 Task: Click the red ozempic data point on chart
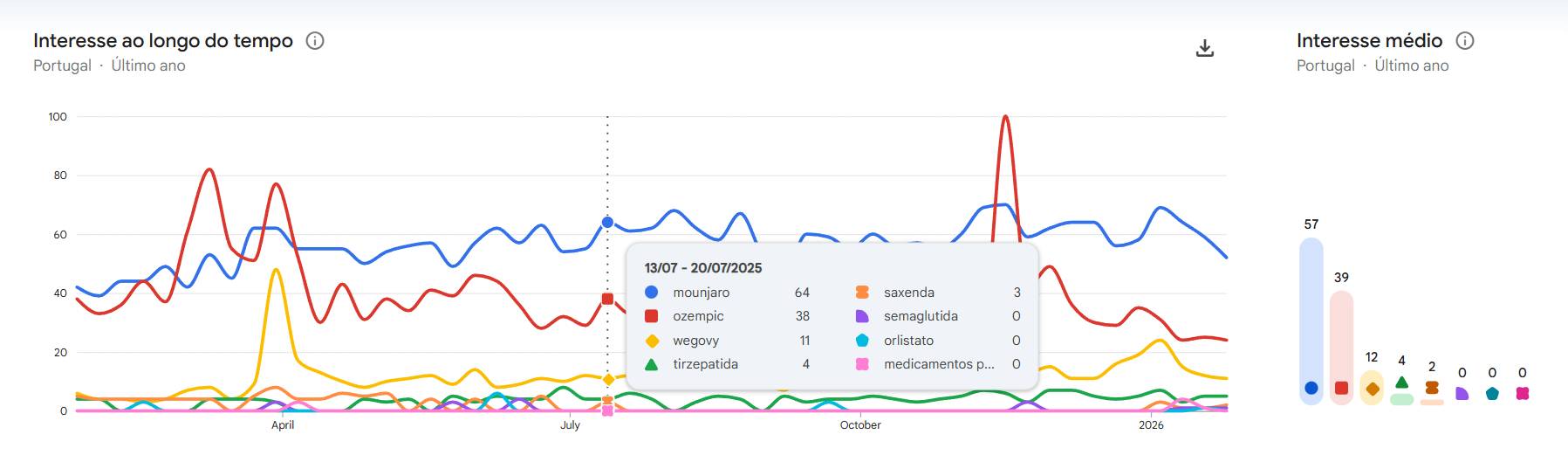click(607, 299)
